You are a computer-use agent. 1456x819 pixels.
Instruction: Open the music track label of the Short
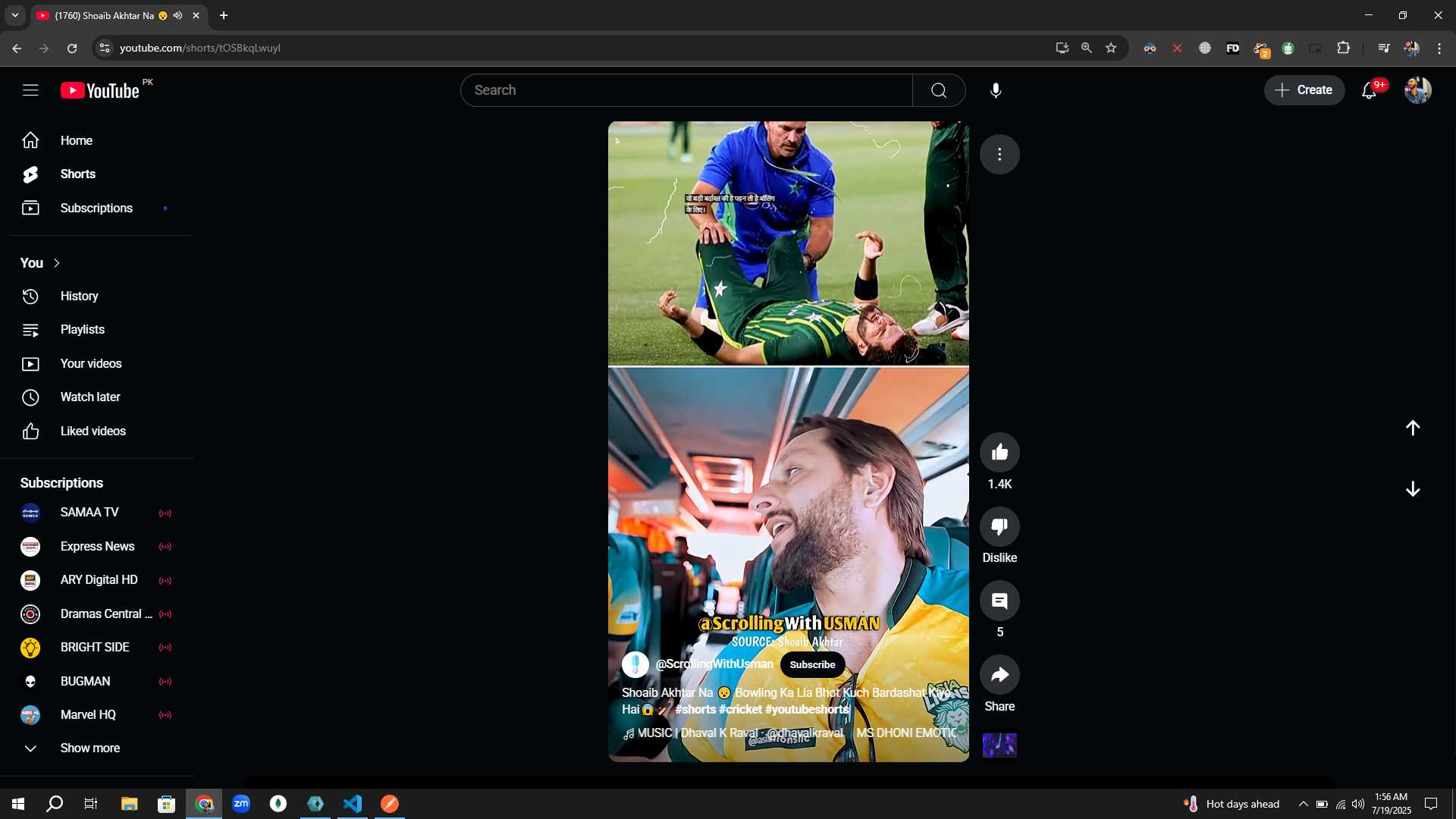[x=789, y=733]
